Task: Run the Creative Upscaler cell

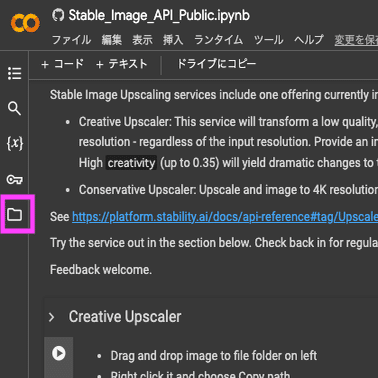Action: [x=59, y=353]
